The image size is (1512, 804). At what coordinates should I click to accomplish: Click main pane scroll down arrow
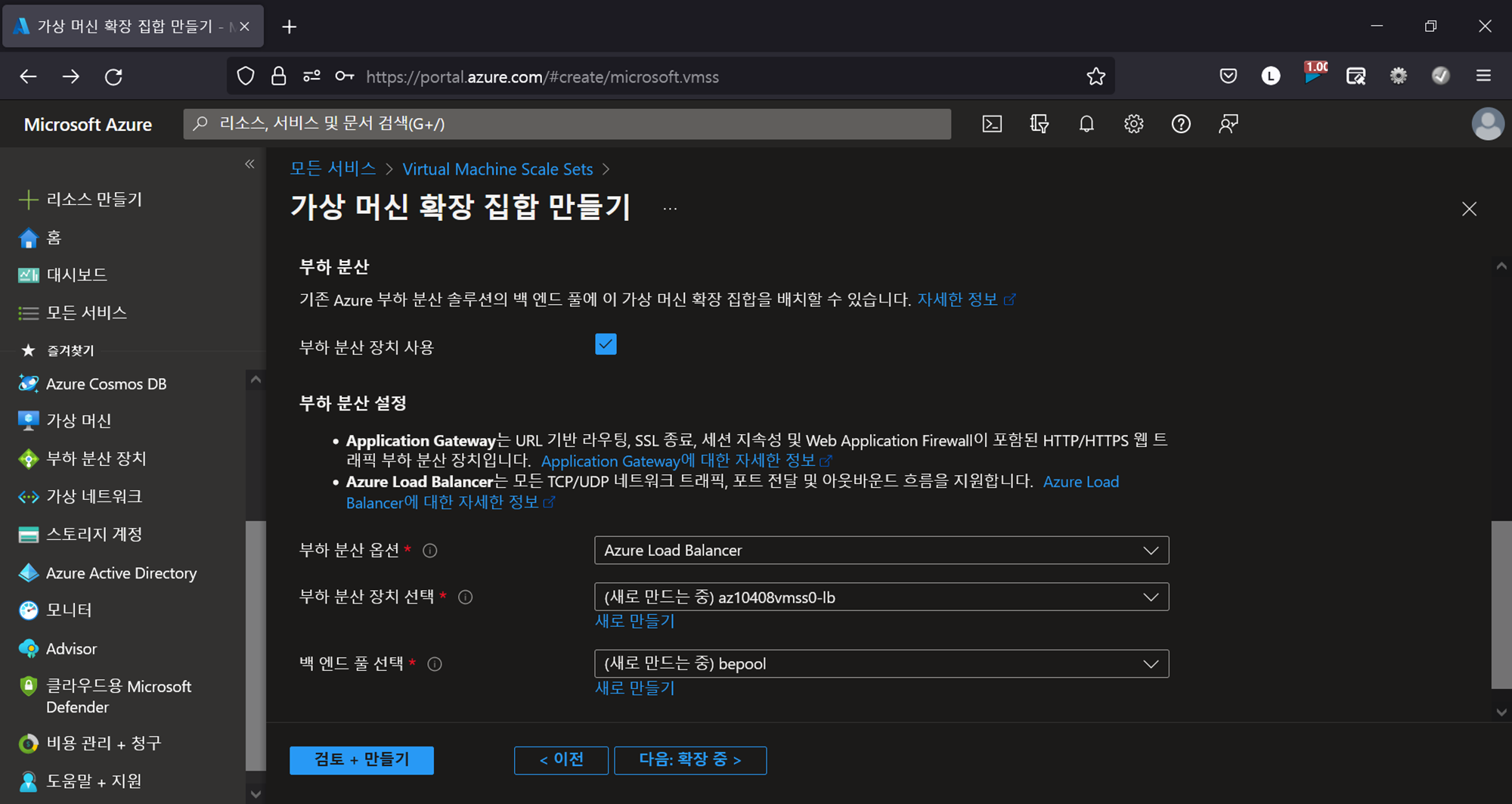pos(1501,712)
